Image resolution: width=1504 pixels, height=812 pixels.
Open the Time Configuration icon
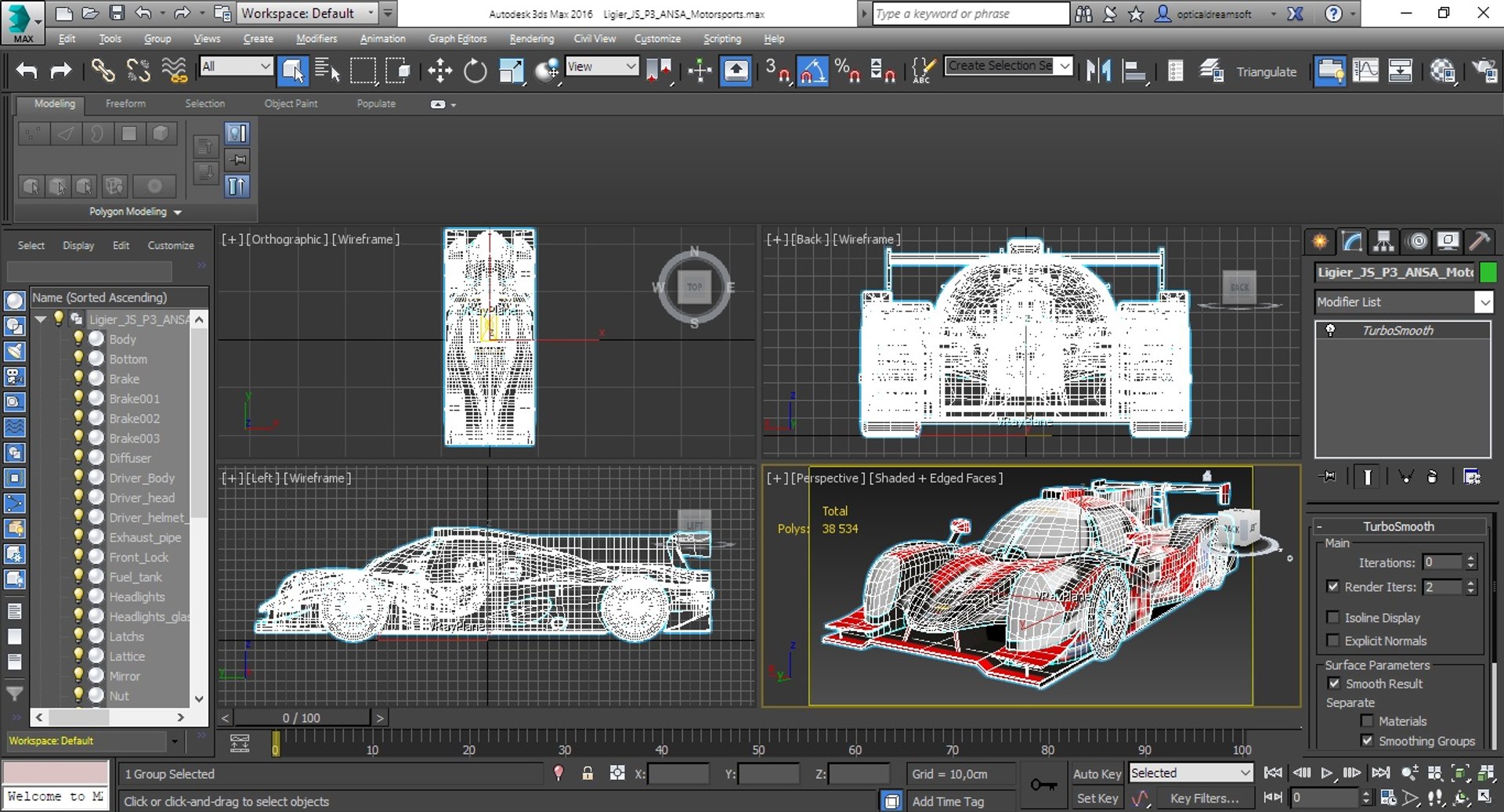1388,798
